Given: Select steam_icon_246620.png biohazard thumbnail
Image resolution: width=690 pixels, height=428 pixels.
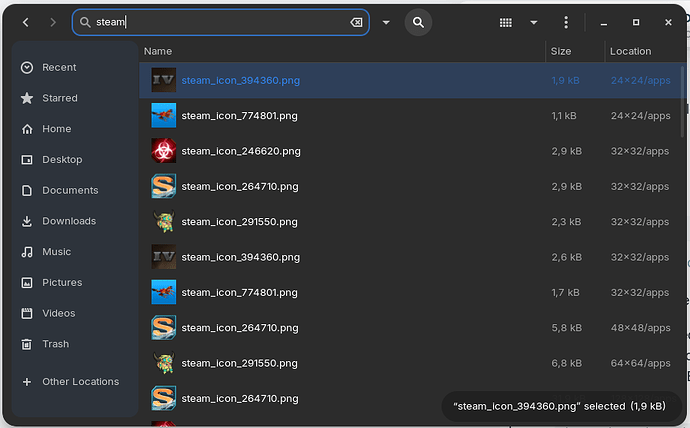Looking at the screenshot, I should [163, 151].
